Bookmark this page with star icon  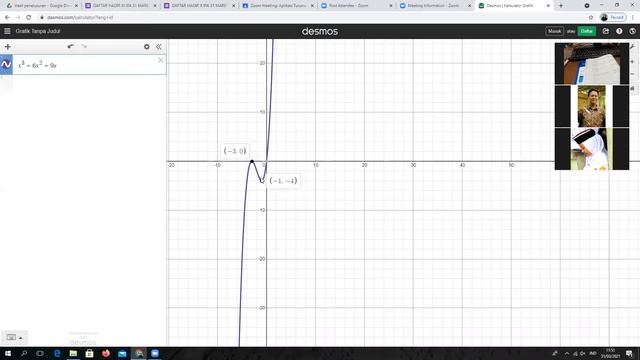[591, 18]
